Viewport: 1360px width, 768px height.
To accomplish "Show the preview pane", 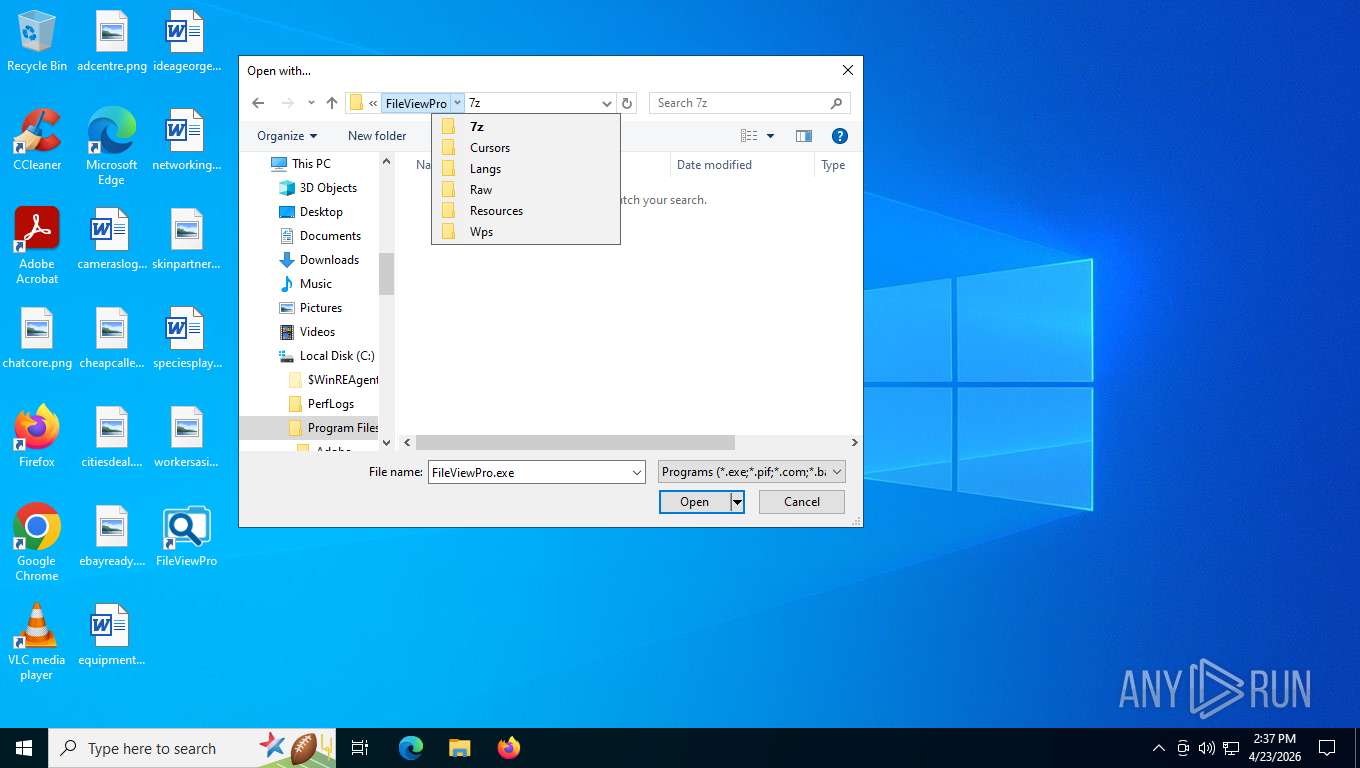I will coord(803,136).
